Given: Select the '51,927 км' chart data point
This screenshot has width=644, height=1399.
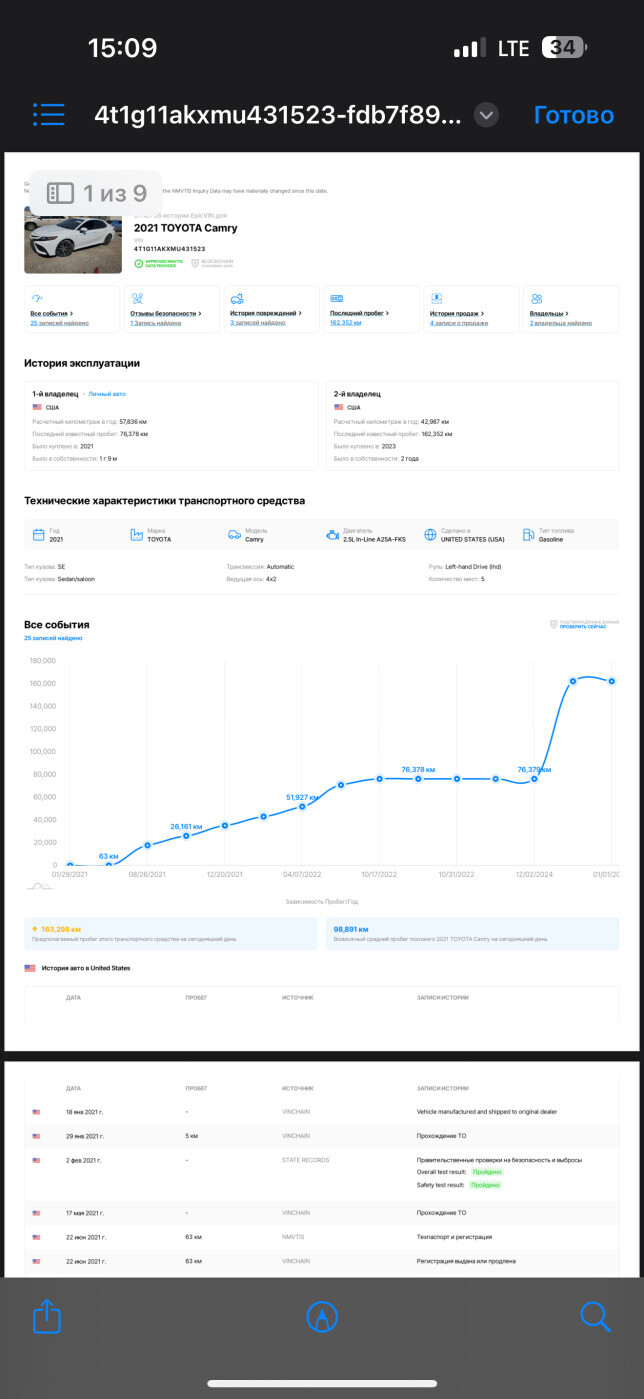Looking at the screenshot, I should click(x=302, y=806).
